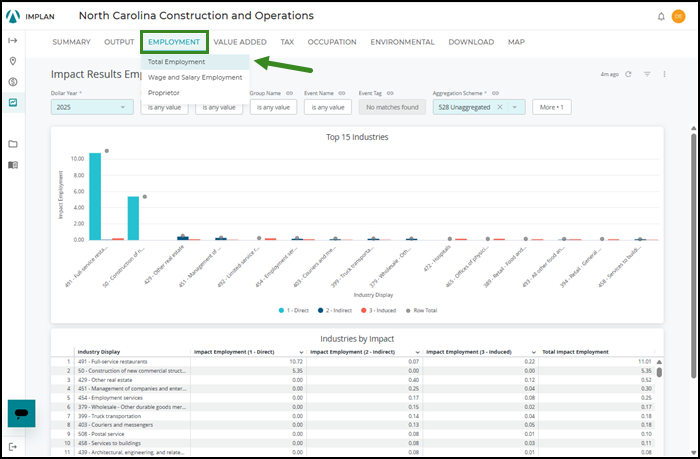Expand the Aggregation Scheme dropdown arrow

pyautogui.click(x=515, y=107)
